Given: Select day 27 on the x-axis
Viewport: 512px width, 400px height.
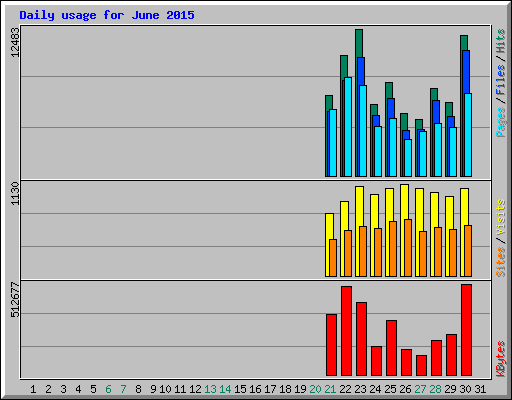Looking at the screenshot, I should point(420,389).
